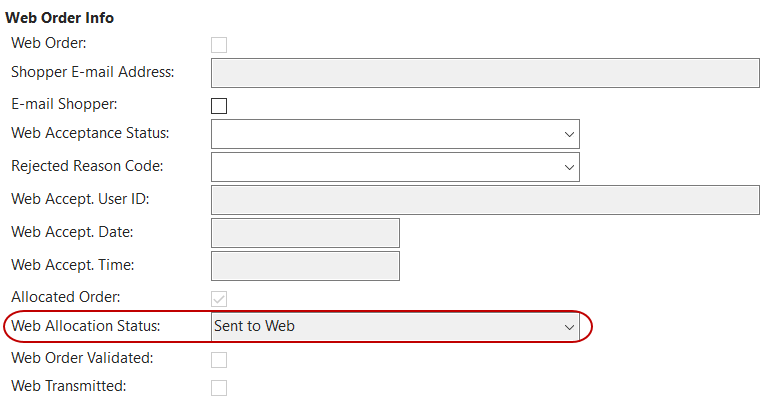The height and width of the screenshot is (414, 784).
Task: Click the Shopper E-mail Address label
Action: click(x=92, y=72)
